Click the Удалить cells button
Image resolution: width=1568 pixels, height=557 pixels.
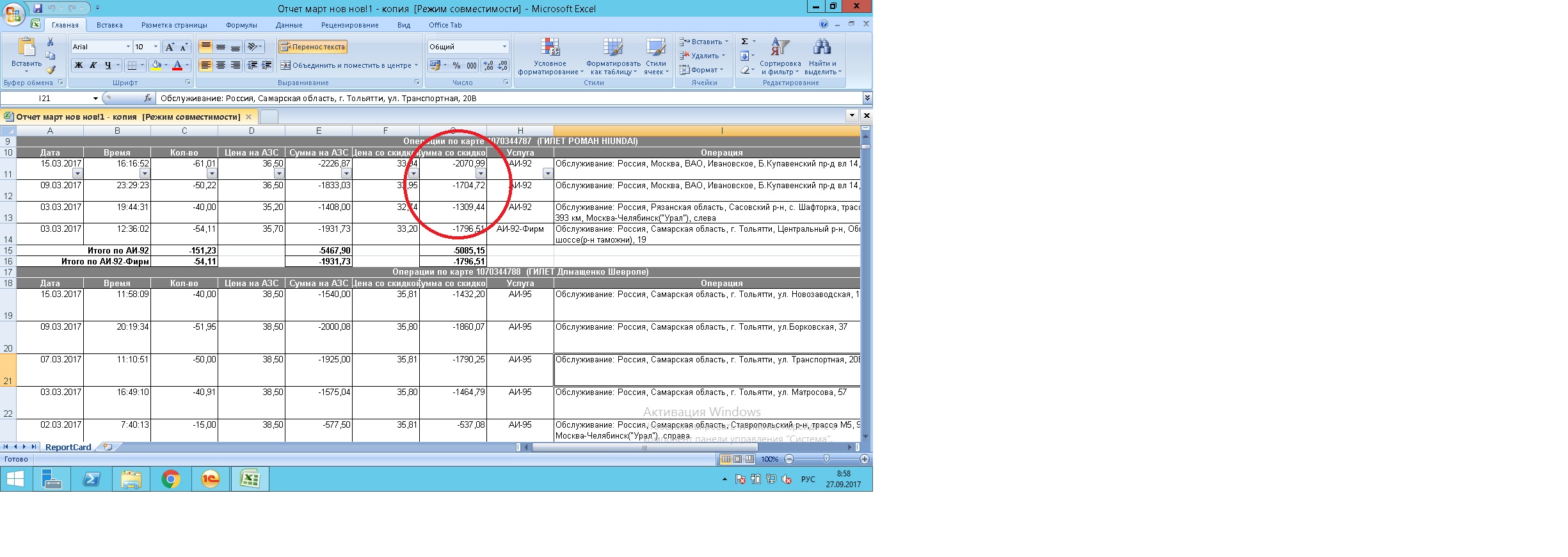coord(703,56)
